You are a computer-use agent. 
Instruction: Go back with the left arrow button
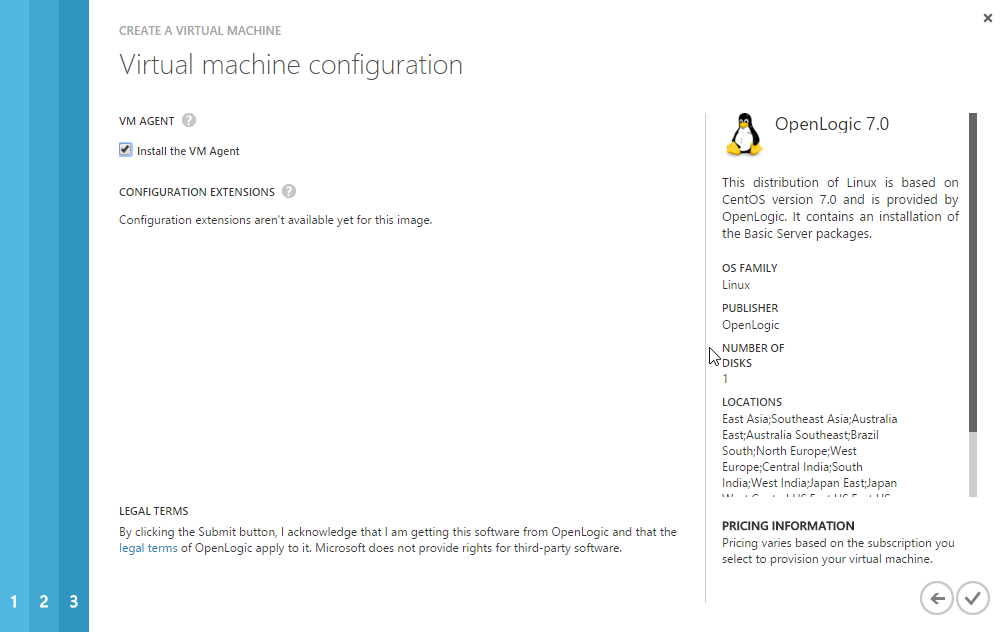[x=937, y=598]
